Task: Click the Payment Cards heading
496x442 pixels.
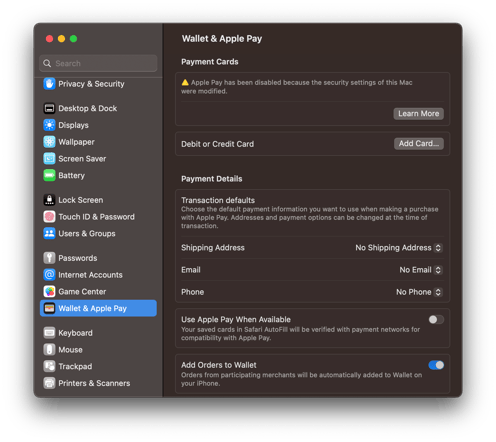Action: click(210, 62)
